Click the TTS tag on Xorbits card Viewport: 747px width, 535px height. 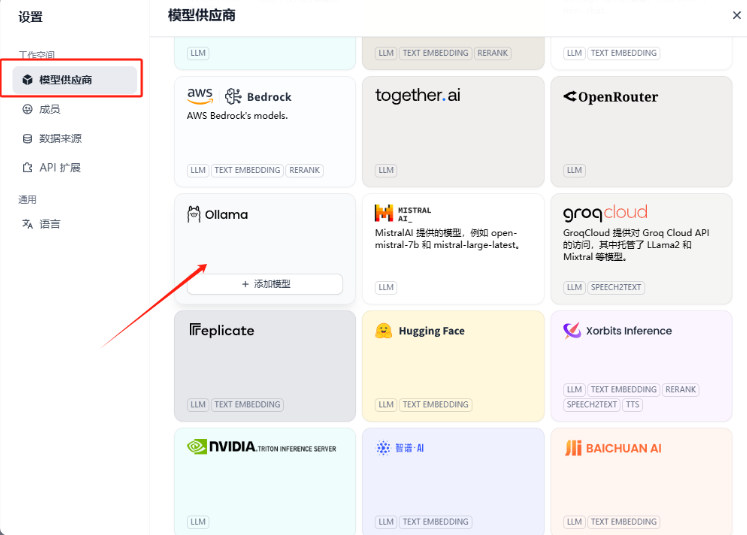[632, 404]
